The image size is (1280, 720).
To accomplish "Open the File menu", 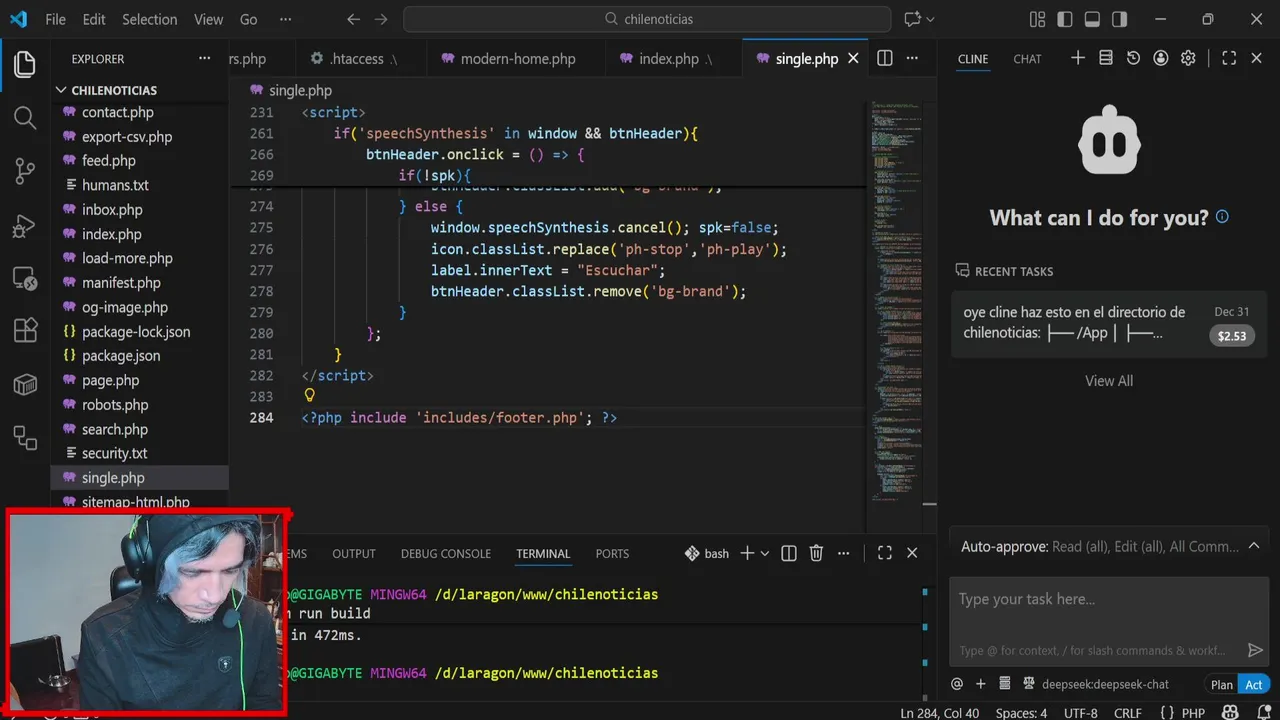I will pyautogui.click(x=56, y=19).
